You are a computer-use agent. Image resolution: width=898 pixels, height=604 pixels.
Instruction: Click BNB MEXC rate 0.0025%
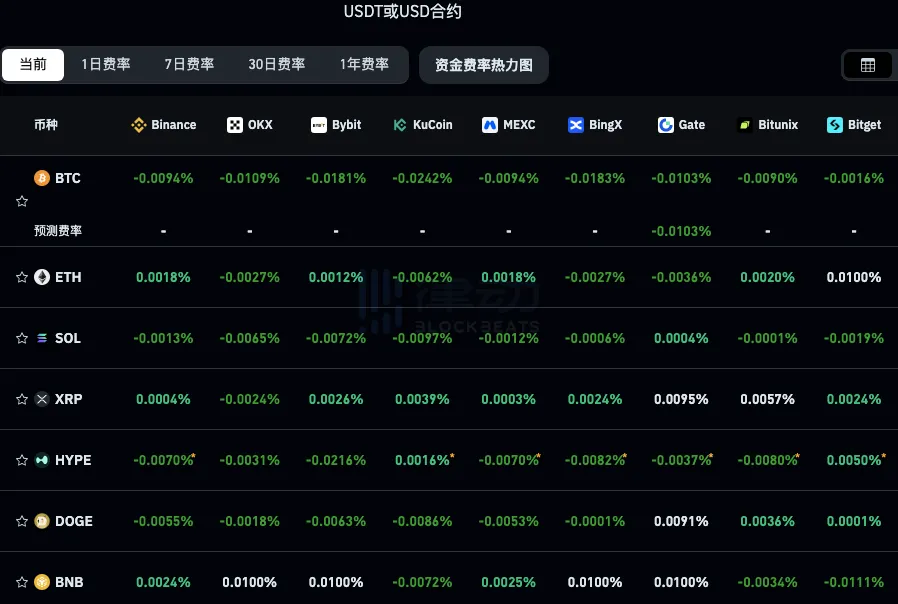pyautogui.click(x=509, y=582)
